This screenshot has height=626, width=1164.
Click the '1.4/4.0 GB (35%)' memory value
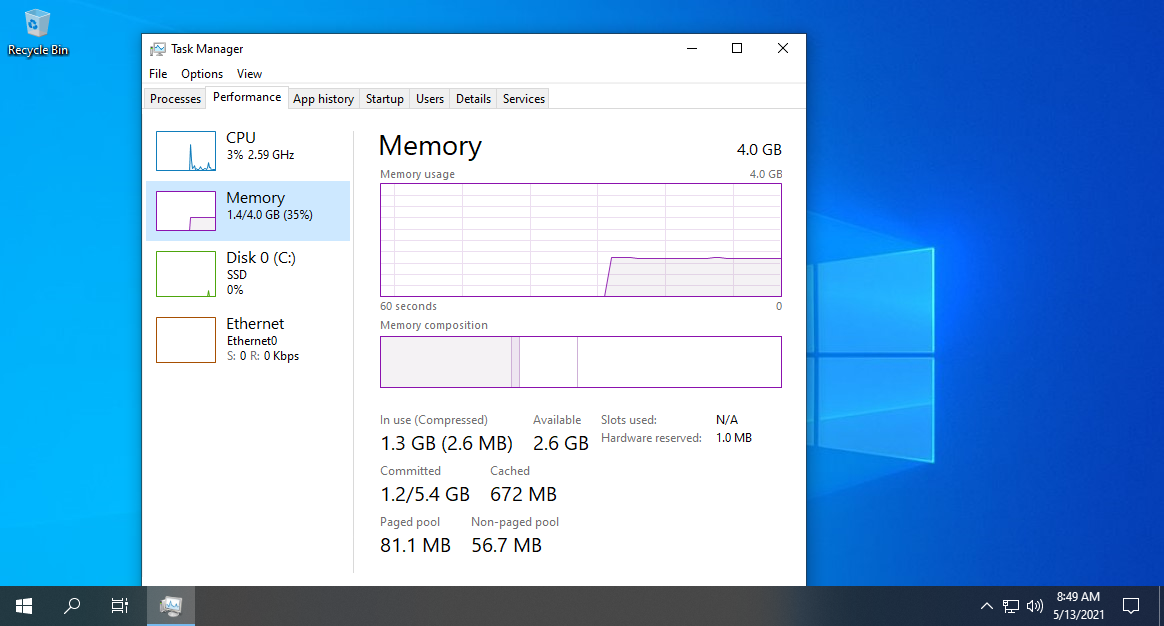tap(269, 215)
